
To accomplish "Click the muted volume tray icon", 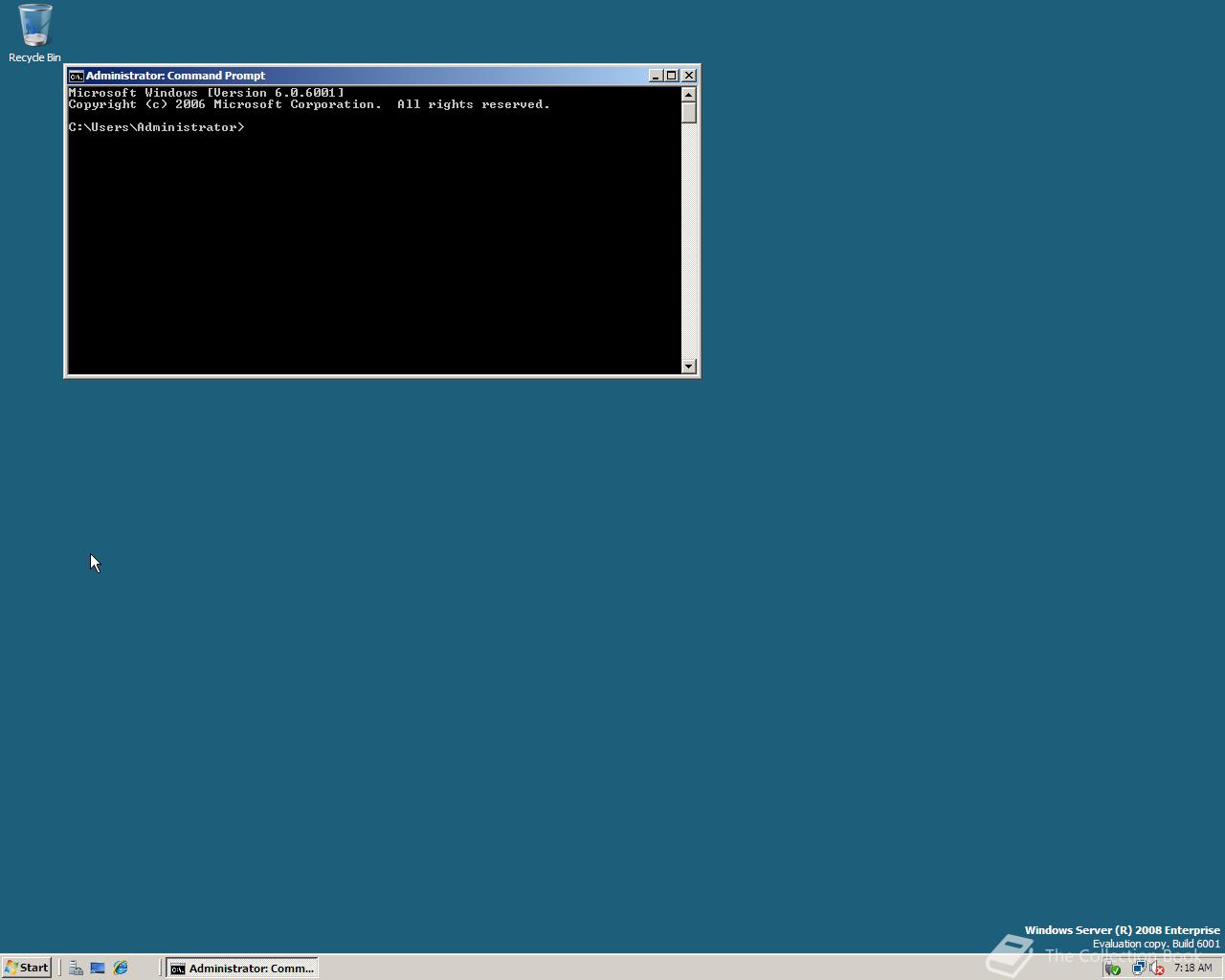I will point(1157,968).
